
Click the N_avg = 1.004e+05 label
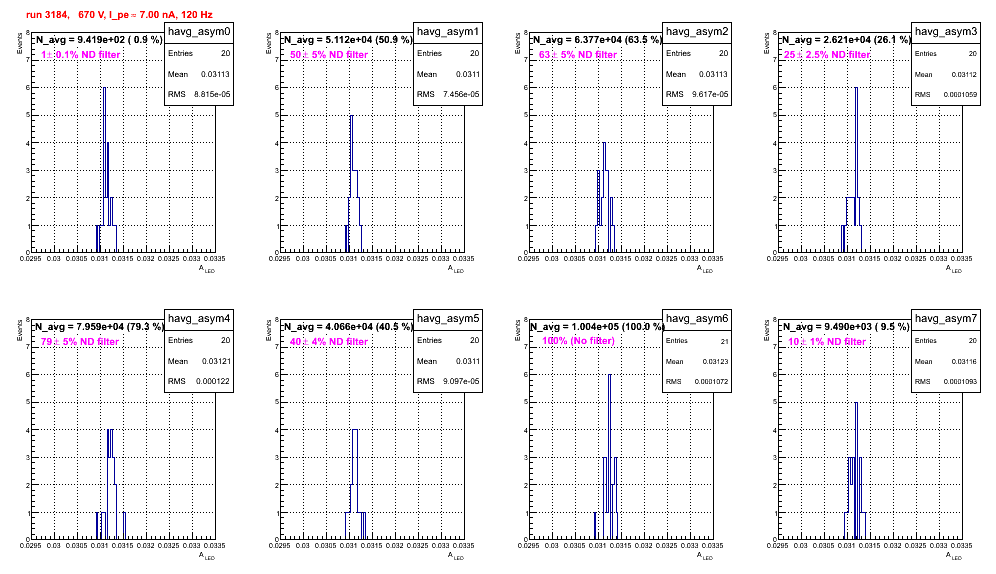click(x=597, y=327)
